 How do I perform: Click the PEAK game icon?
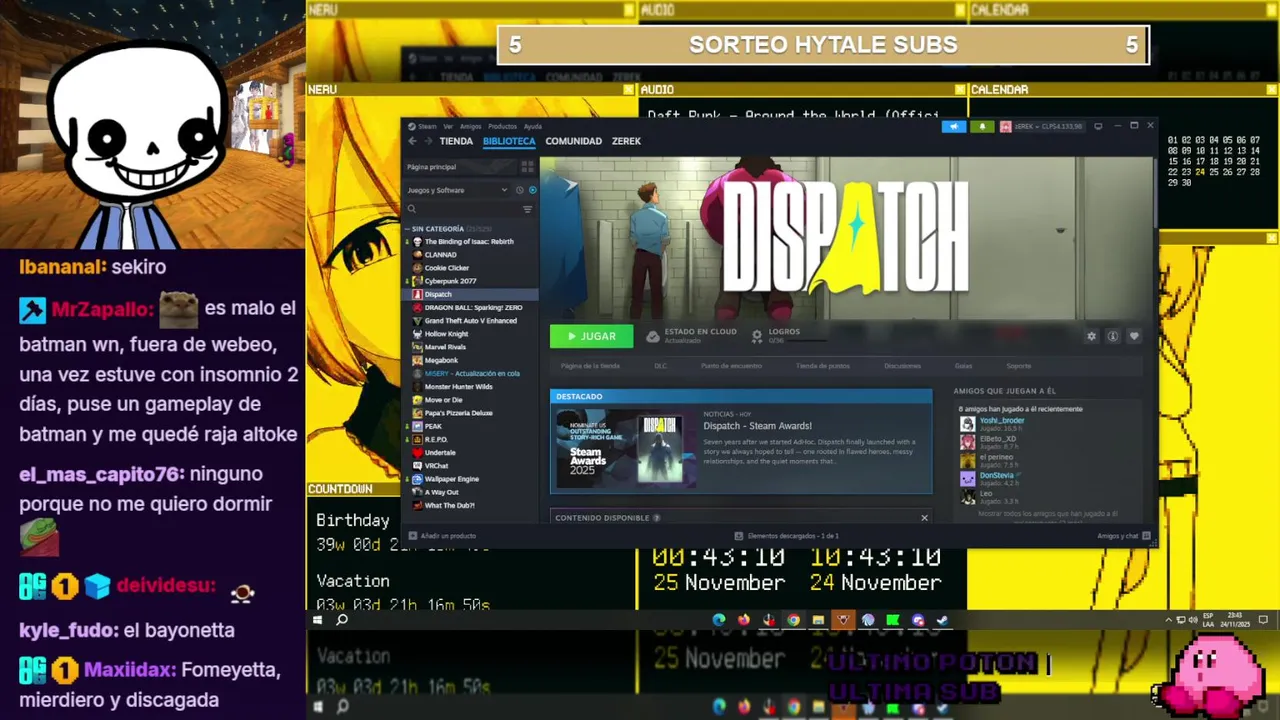tap(418, 426)
